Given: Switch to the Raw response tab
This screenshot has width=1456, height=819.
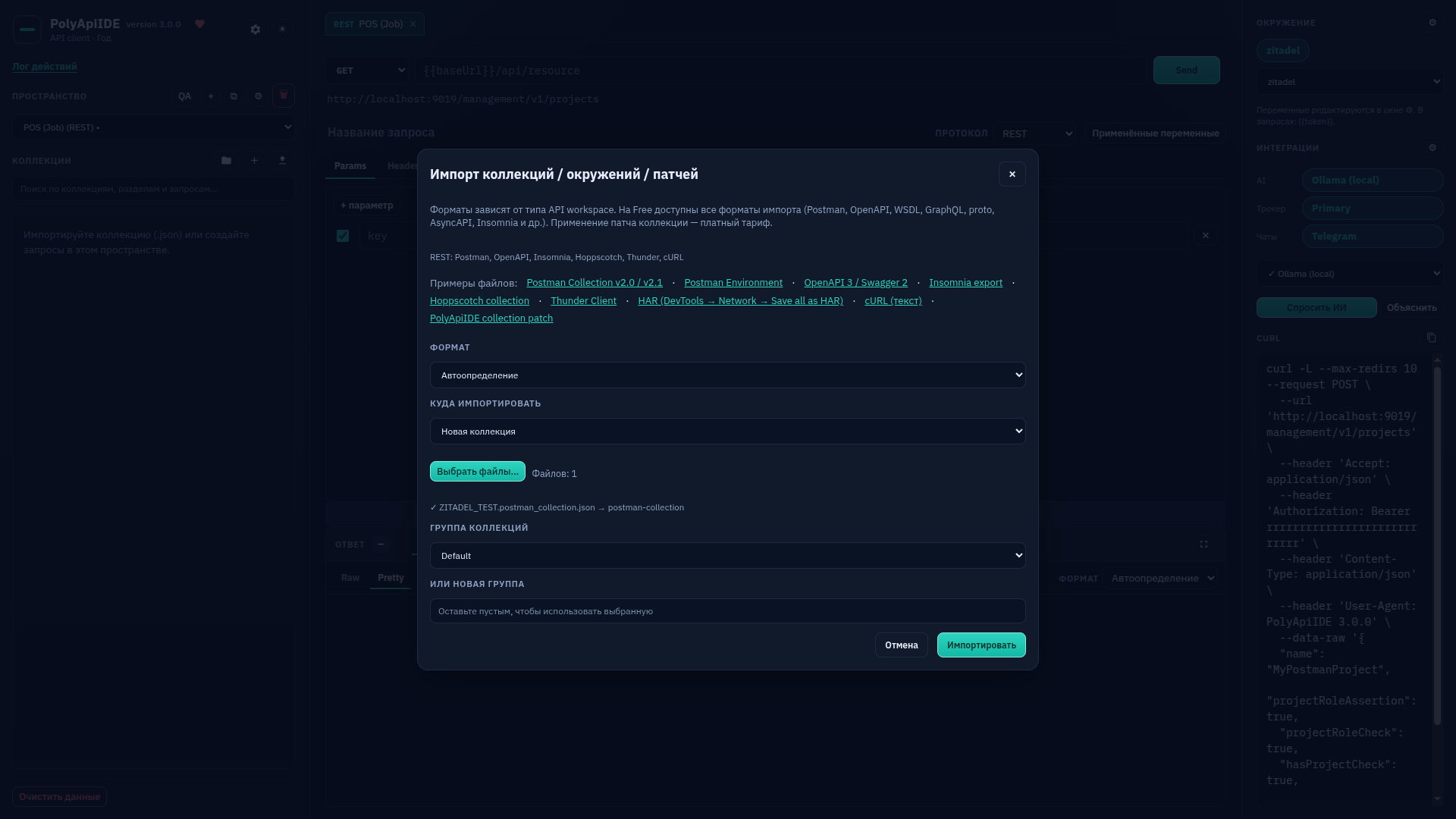Looking at the screenshot, I should pyautogui.click(x=350, y=578).
